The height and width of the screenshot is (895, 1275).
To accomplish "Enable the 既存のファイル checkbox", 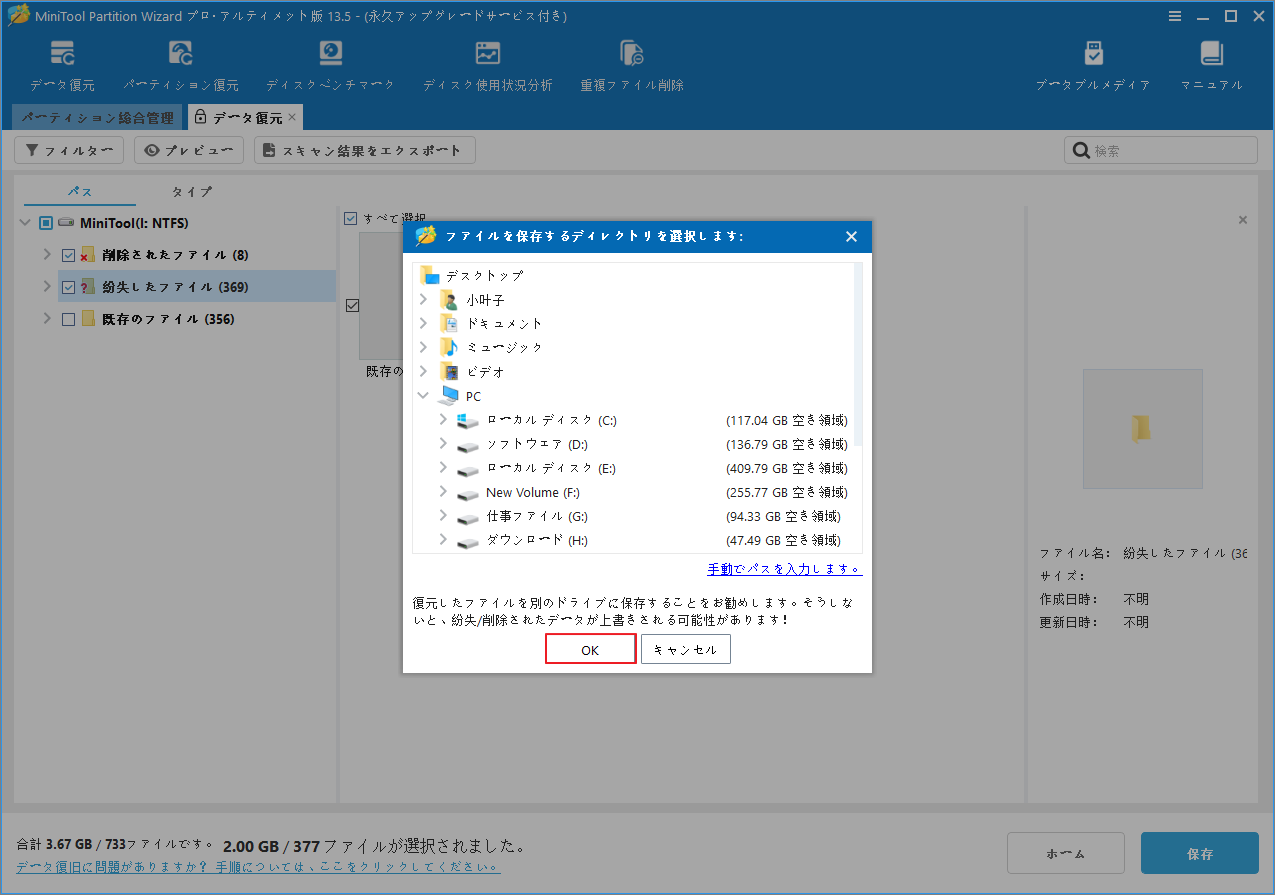I will (x=68, y=318).
